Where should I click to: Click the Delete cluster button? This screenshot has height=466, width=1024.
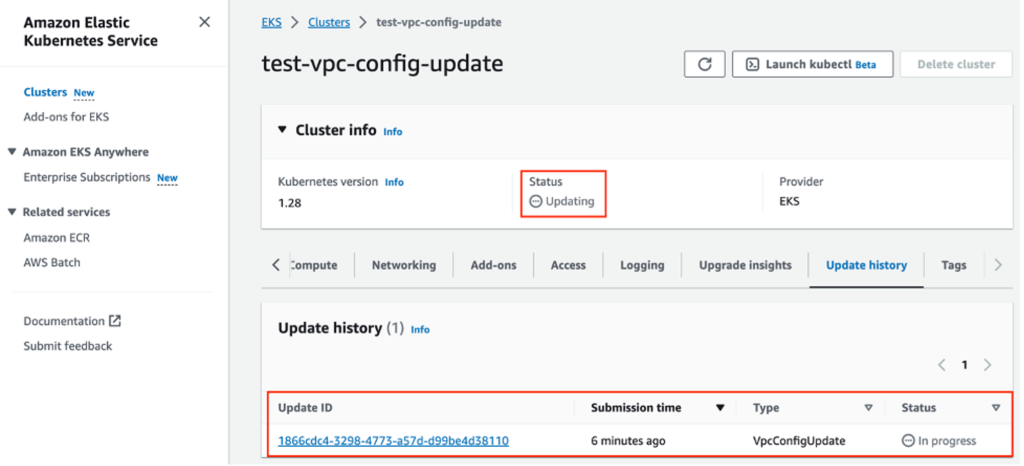click(956, 65)
